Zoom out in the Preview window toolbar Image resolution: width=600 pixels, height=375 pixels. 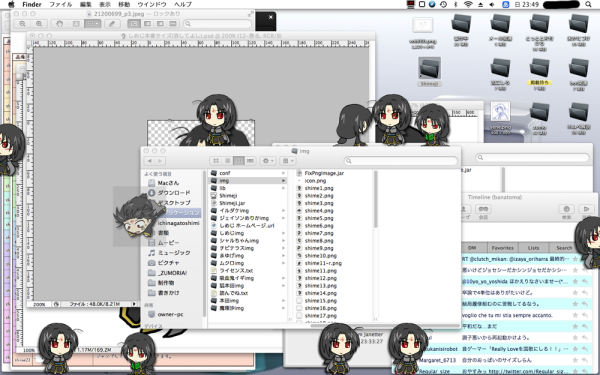[x=22, y=24]
